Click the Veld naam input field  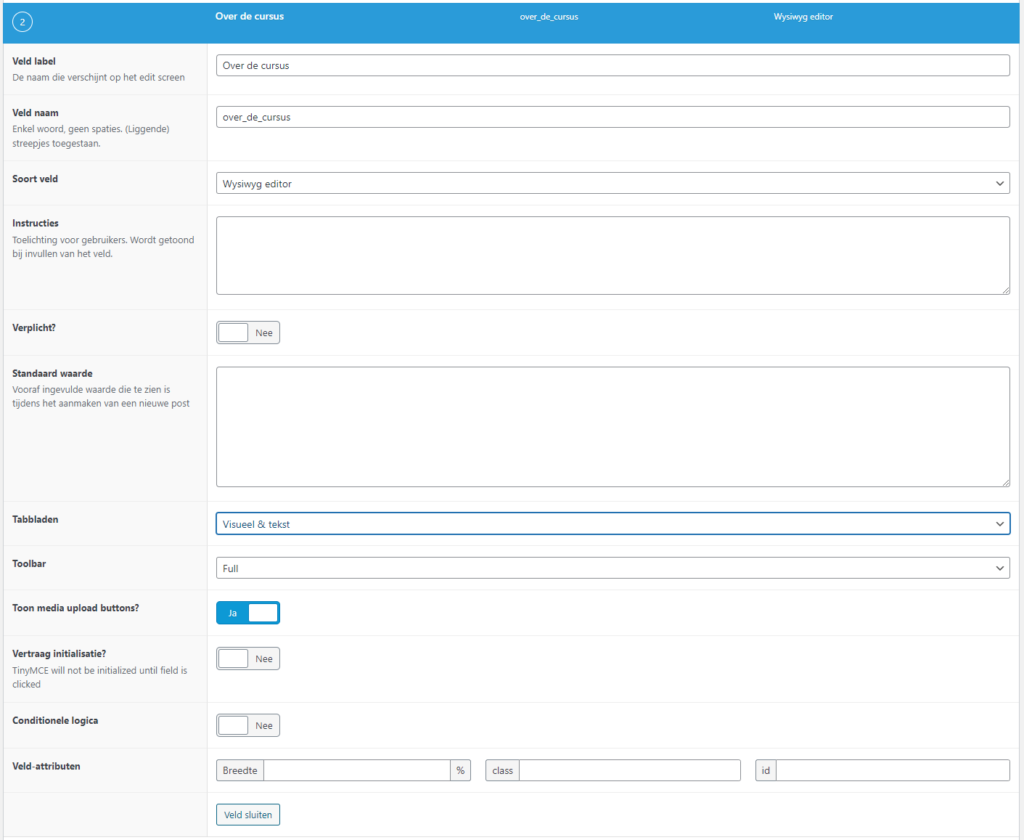(x=613, y=117)
